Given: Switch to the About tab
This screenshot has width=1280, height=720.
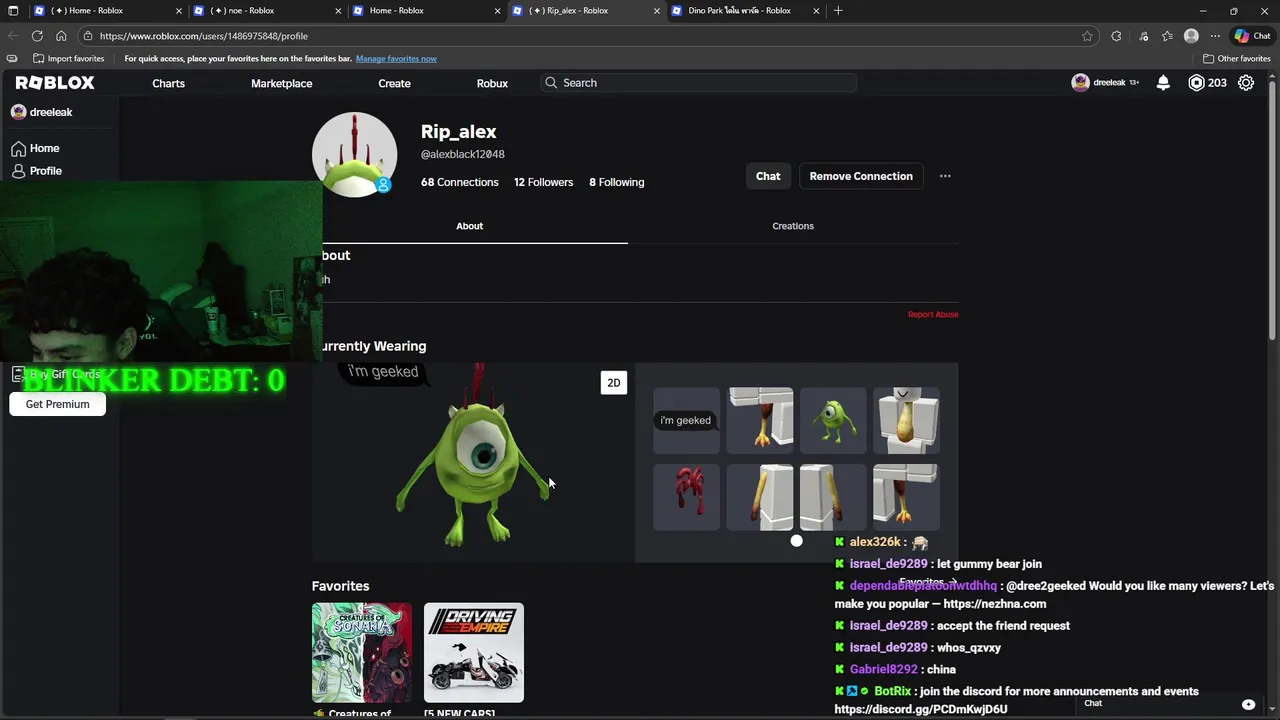Looking at the screenshot, I should click(469, 226).
